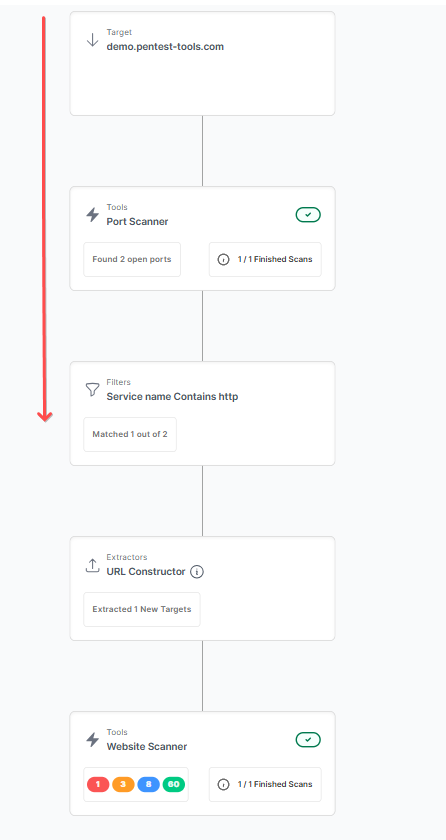Click the down-arrow Target icon

[93, 40]
